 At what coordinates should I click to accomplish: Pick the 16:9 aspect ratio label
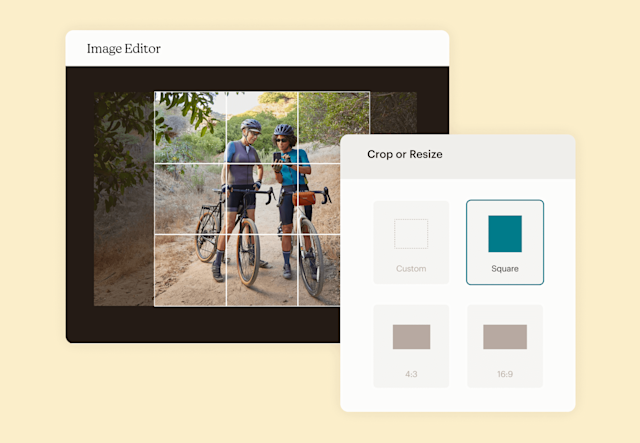(x=505, y=373)
